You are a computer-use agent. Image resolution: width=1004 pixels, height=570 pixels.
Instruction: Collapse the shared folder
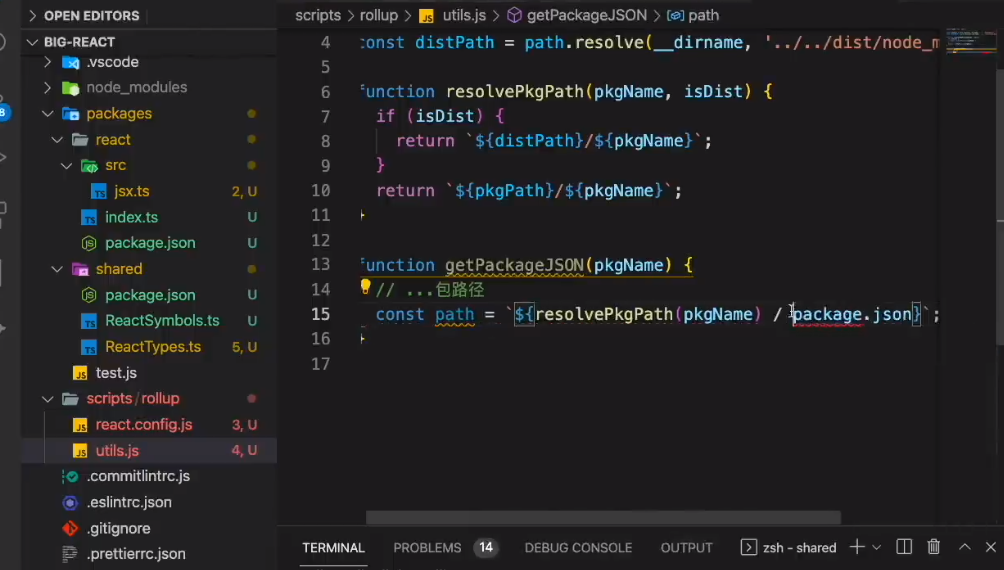57,269
